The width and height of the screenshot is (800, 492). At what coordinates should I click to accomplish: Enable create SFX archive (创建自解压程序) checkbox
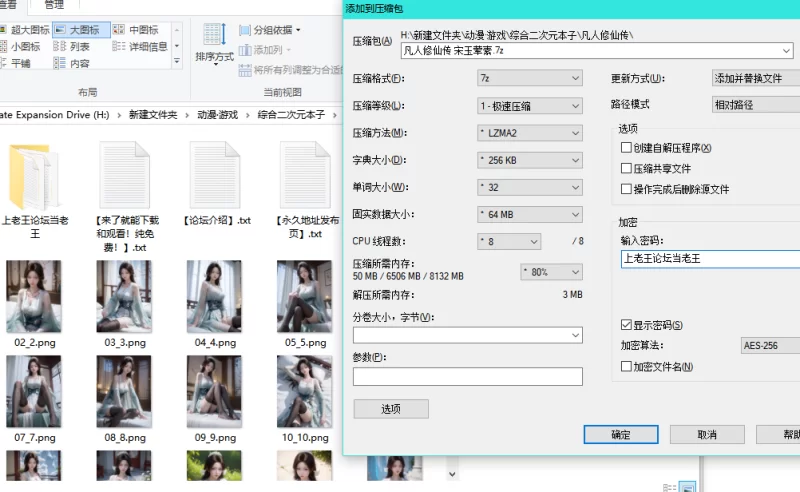click(627, 148)
